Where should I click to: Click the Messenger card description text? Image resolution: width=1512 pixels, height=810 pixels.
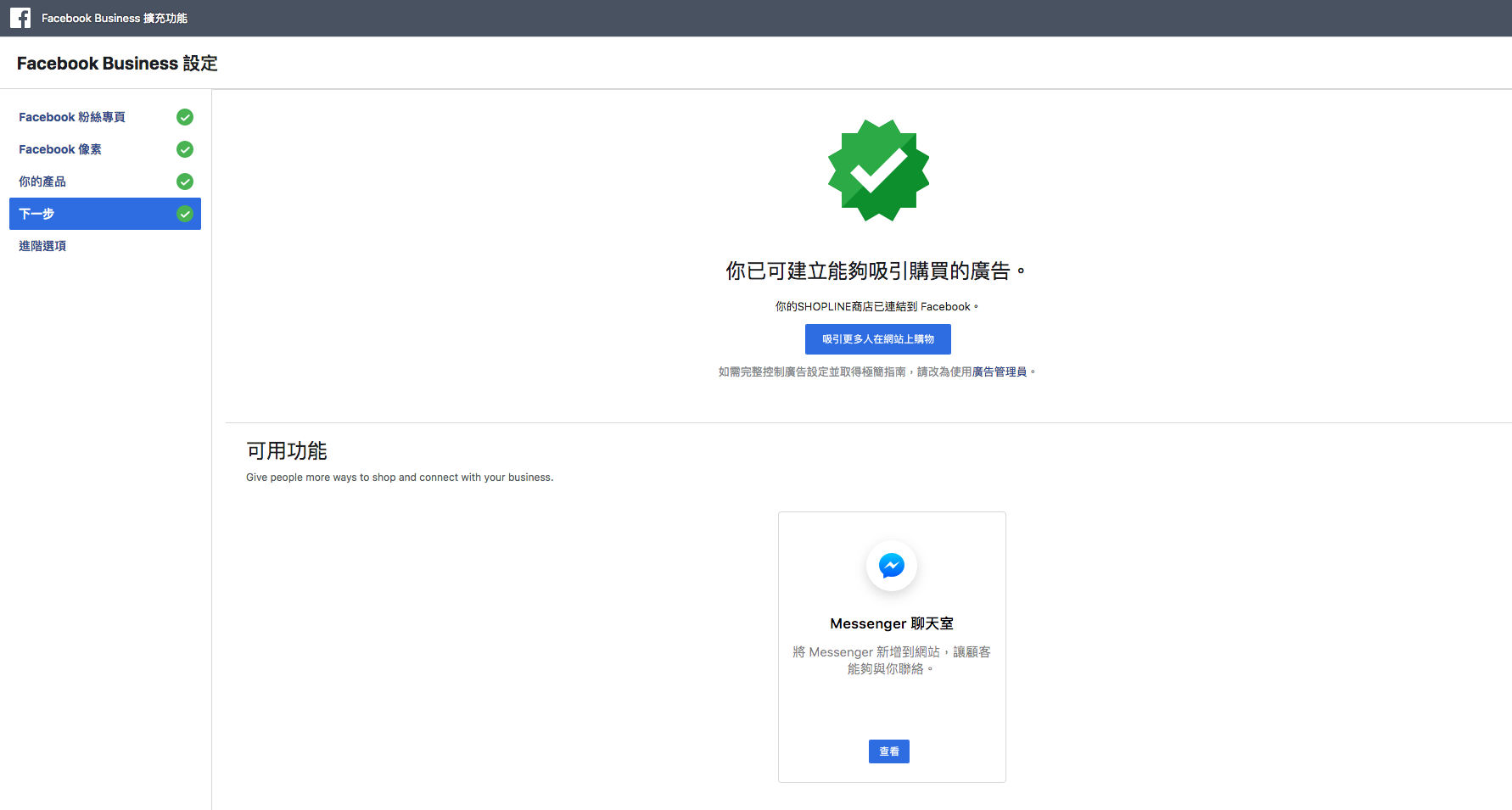[892, 660]
